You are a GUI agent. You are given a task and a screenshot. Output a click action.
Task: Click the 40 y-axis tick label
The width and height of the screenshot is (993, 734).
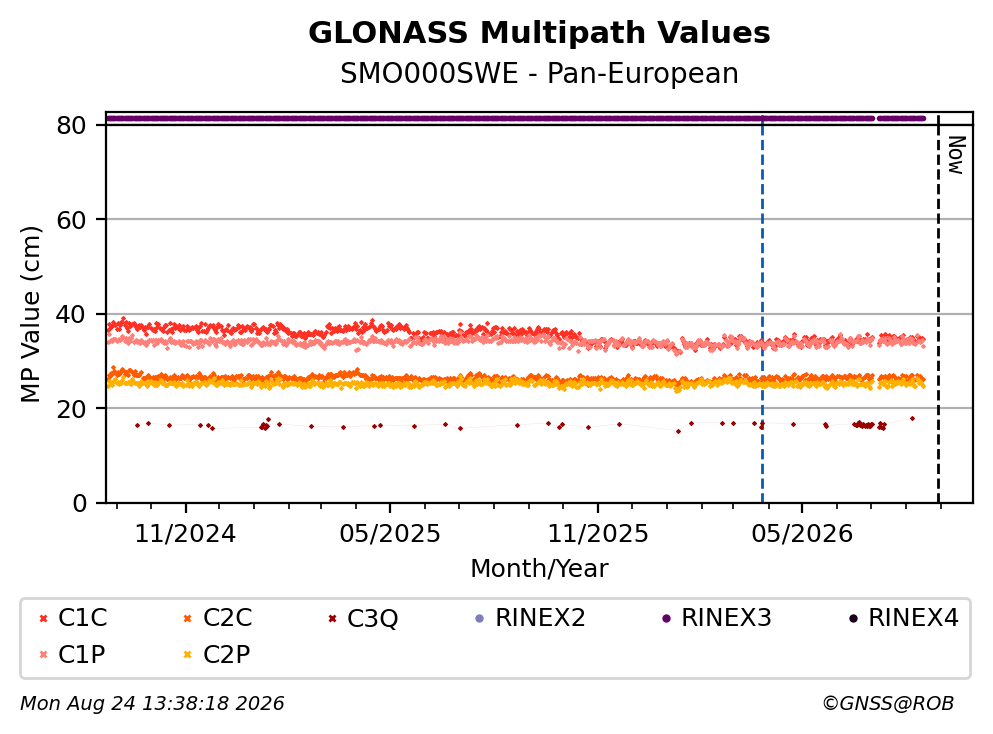(x=72, y=314)
